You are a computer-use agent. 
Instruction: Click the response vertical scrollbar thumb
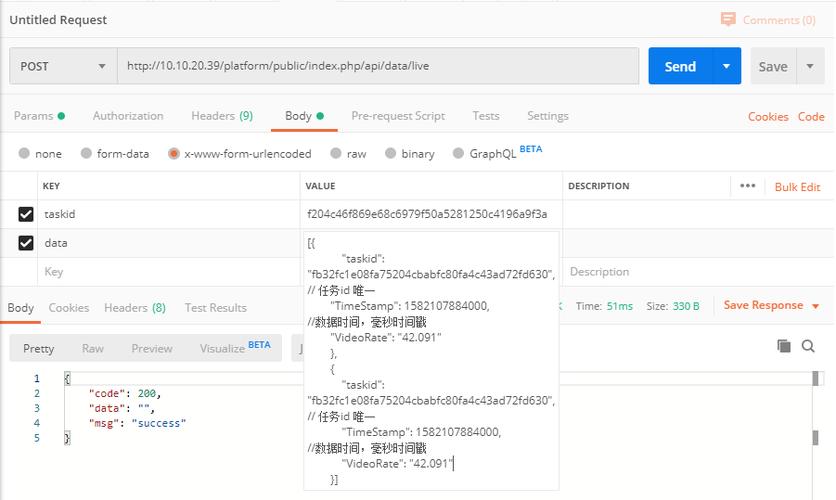[815, 378]
